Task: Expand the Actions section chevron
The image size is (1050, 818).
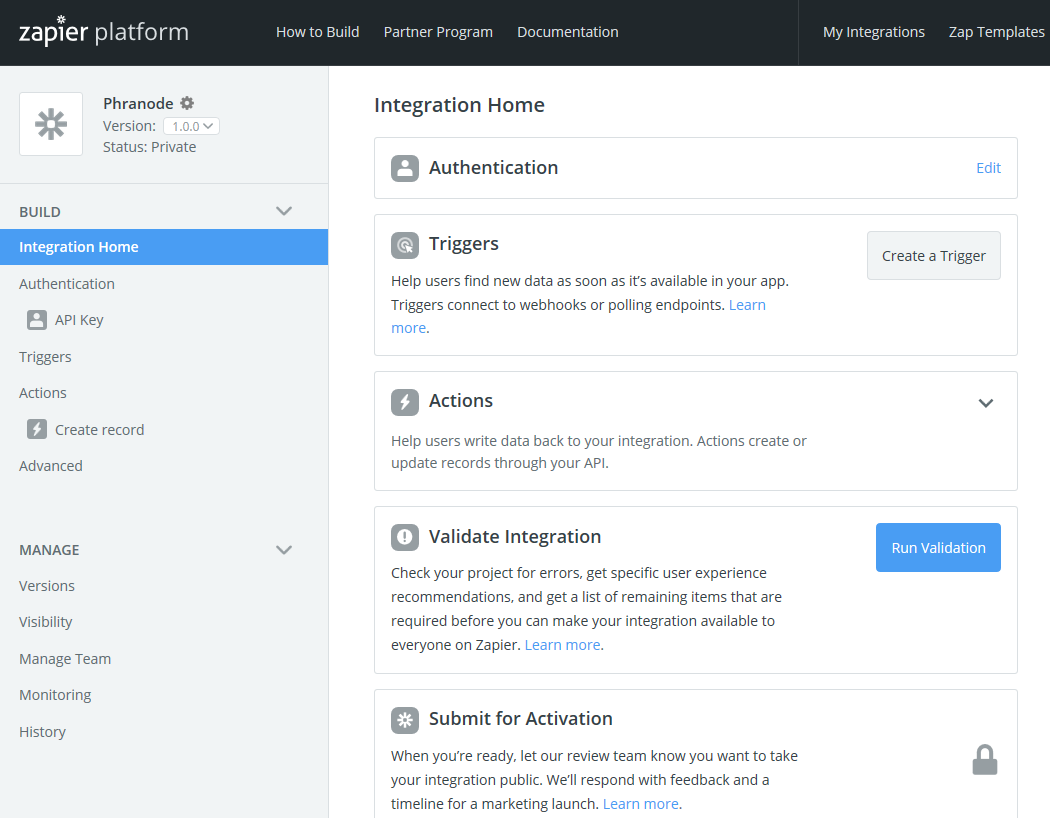Action: click(x=986, y=403)
